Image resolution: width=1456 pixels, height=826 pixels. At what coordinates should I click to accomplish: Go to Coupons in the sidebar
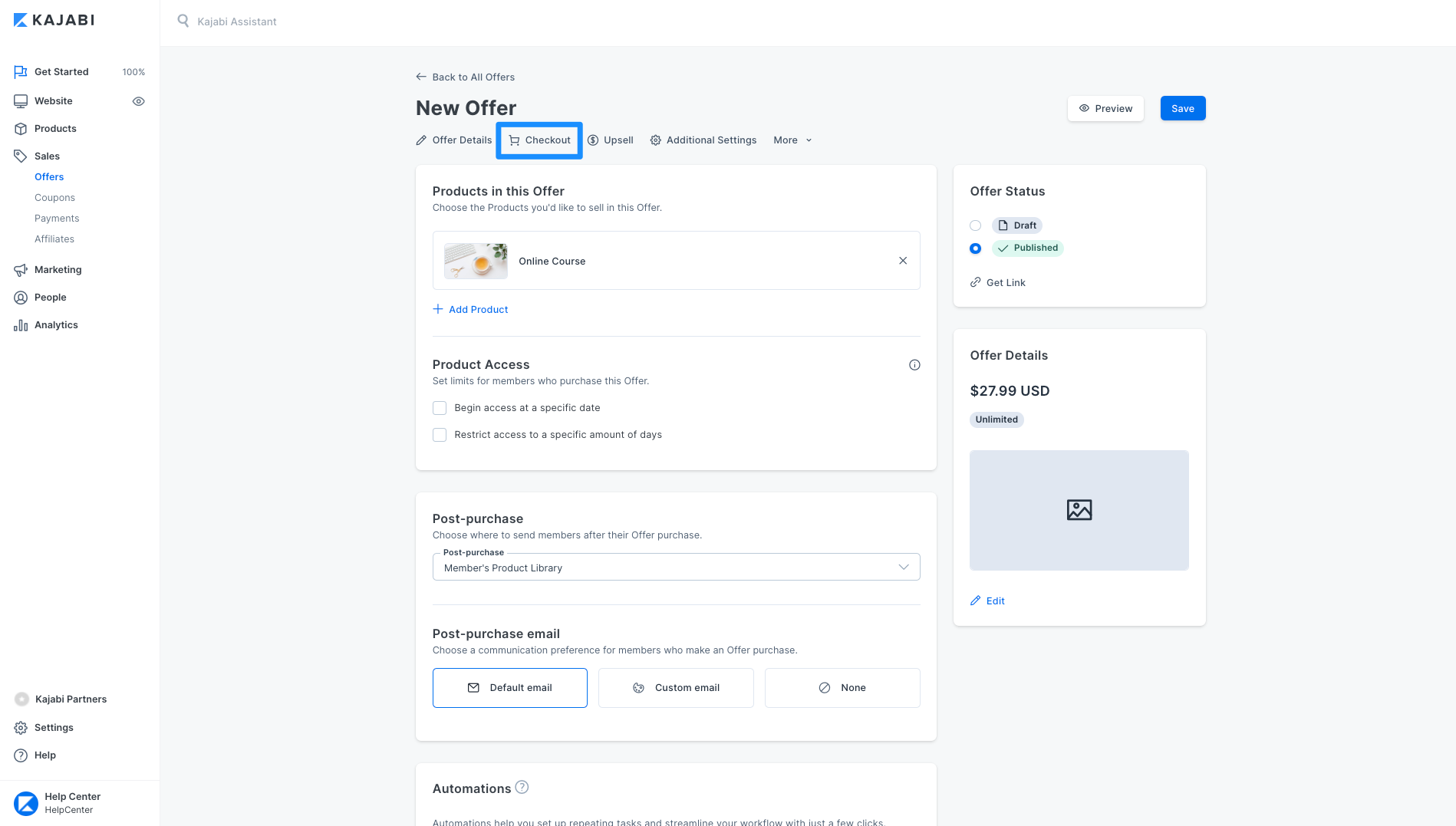pos(54,198)
